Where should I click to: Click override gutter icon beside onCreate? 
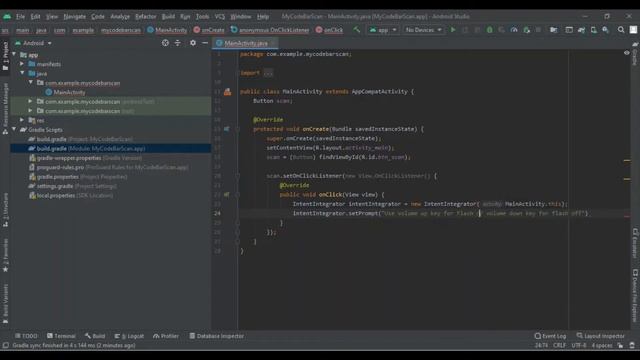[227, 129]
